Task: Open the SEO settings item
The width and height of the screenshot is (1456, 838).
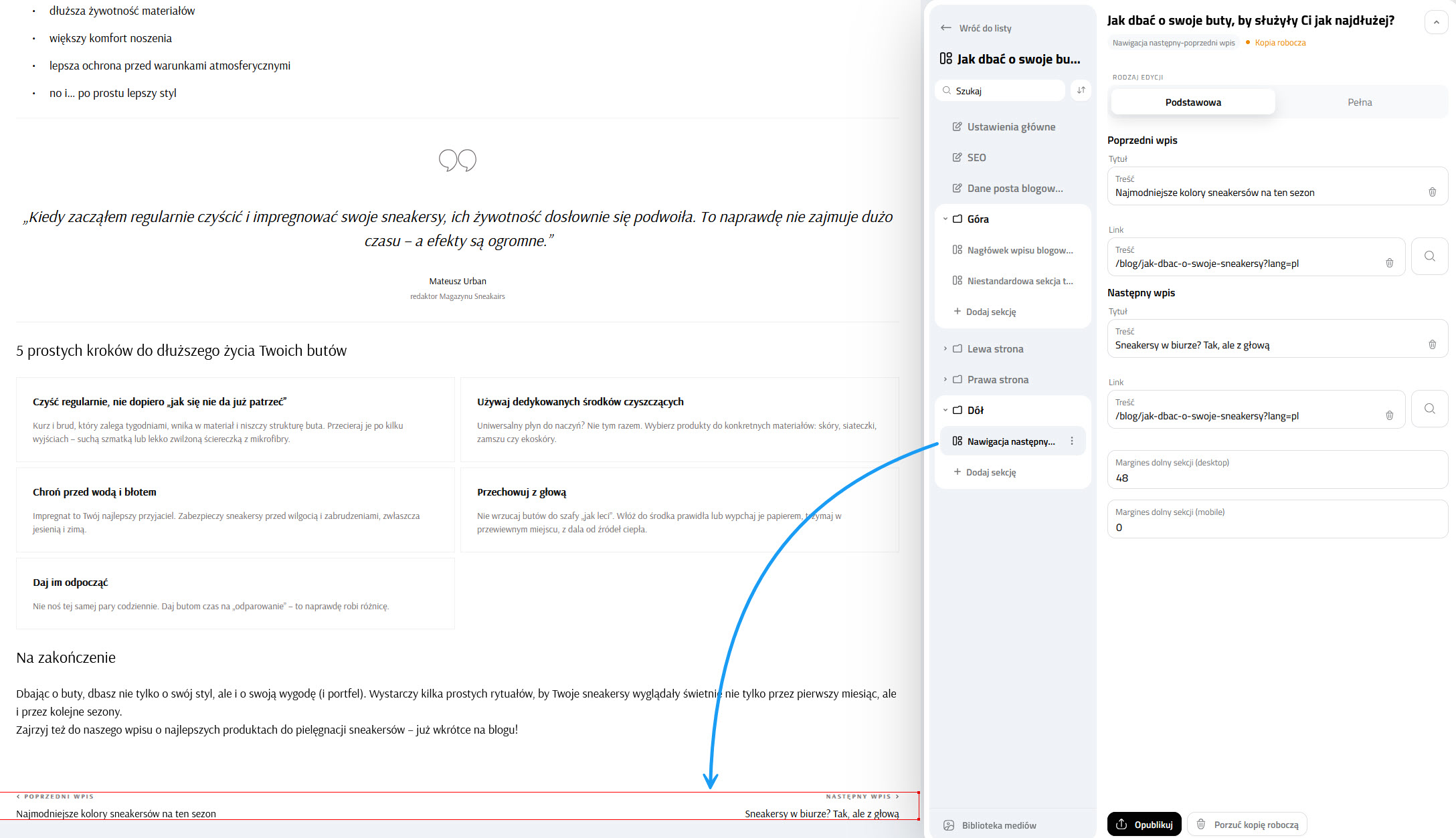Action: click(976, 158)
